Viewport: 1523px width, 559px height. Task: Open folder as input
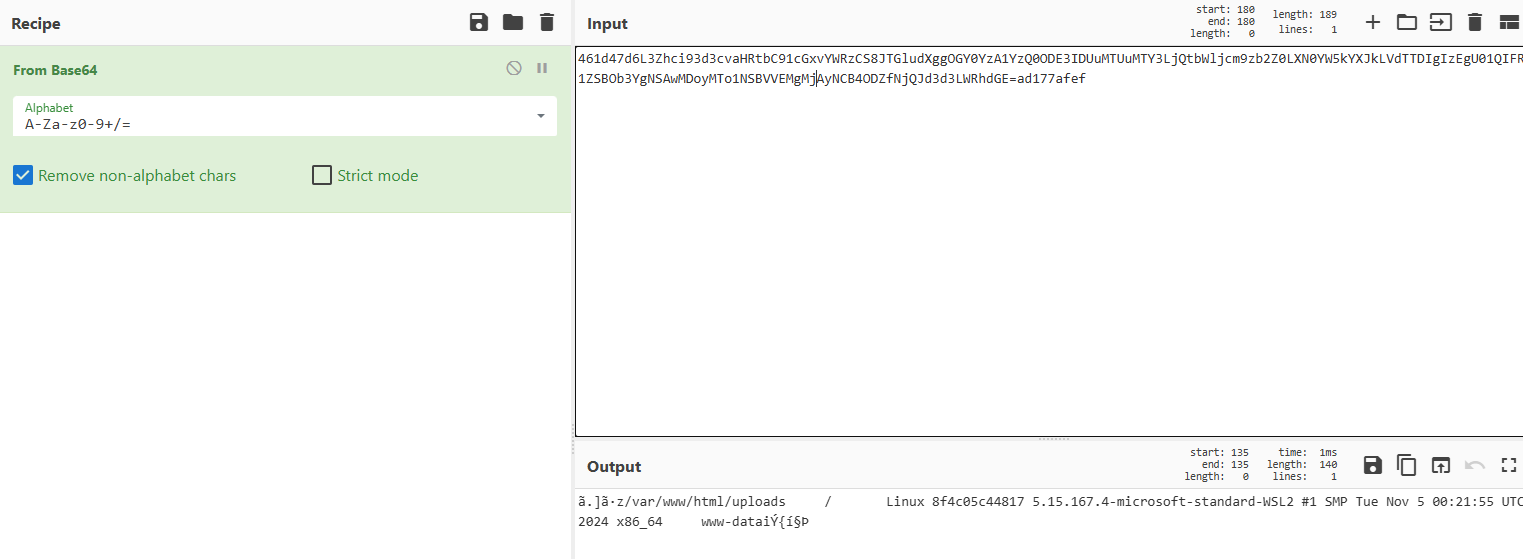coord(1407,22)
